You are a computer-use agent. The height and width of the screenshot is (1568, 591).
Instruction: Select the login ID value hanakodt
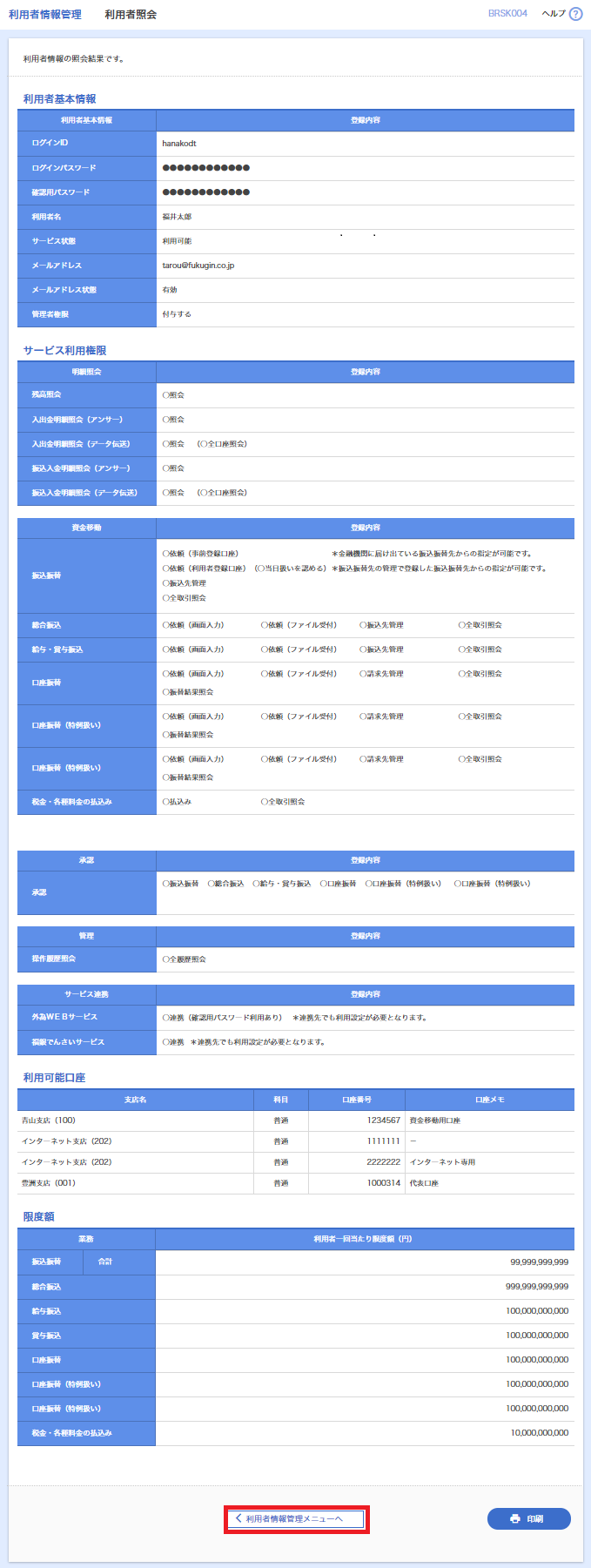click(x=179, y=144)
